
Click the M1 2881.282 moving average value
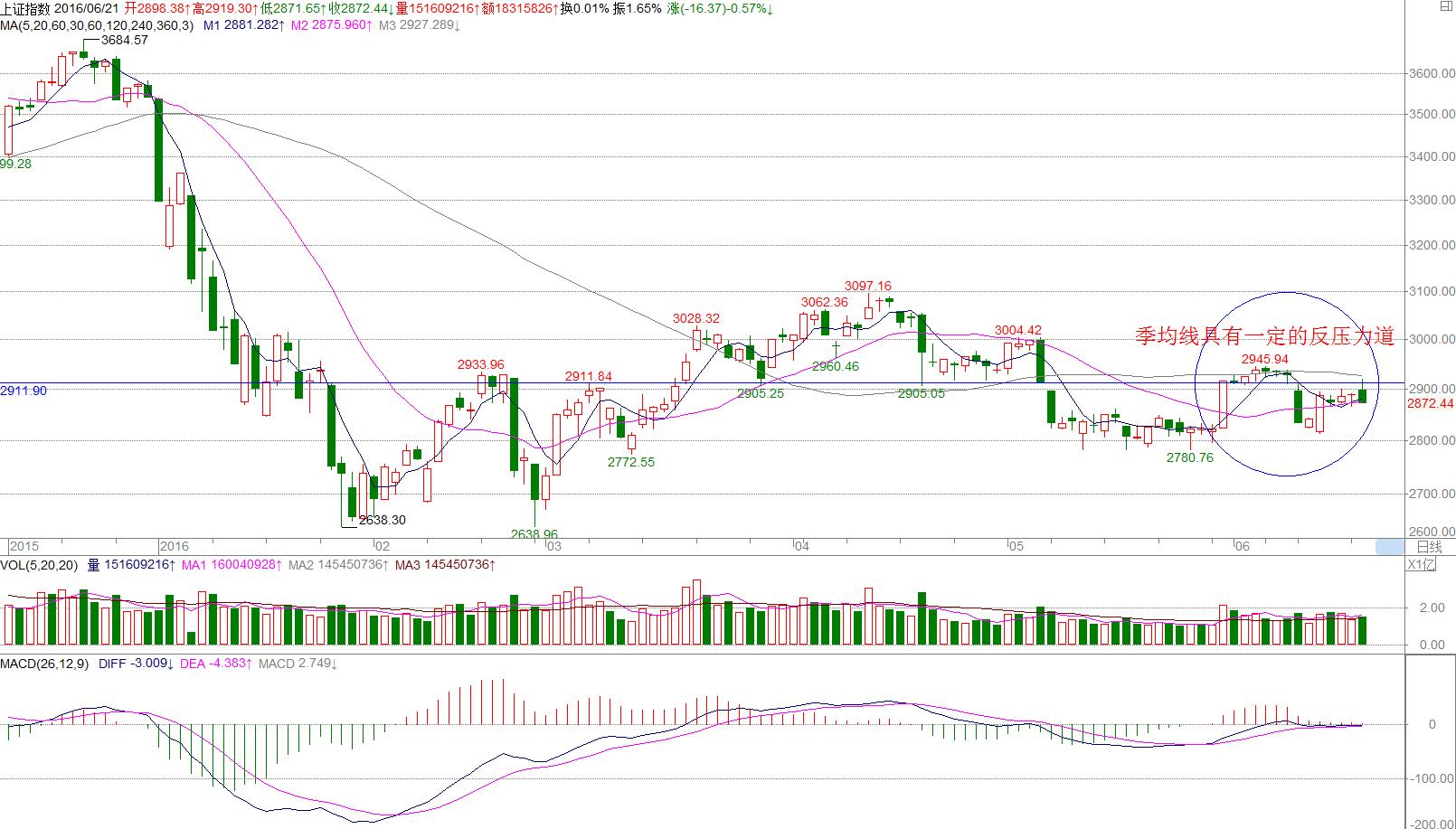(244, 25)
